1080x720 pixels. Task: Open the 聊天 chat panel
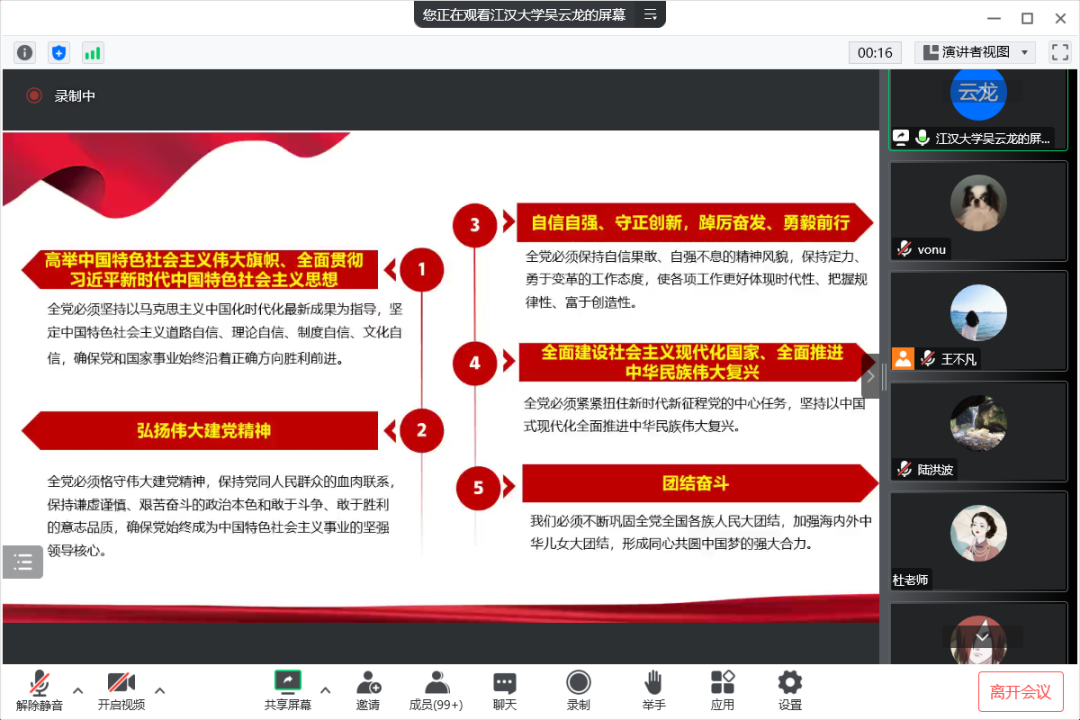[504, 689]
